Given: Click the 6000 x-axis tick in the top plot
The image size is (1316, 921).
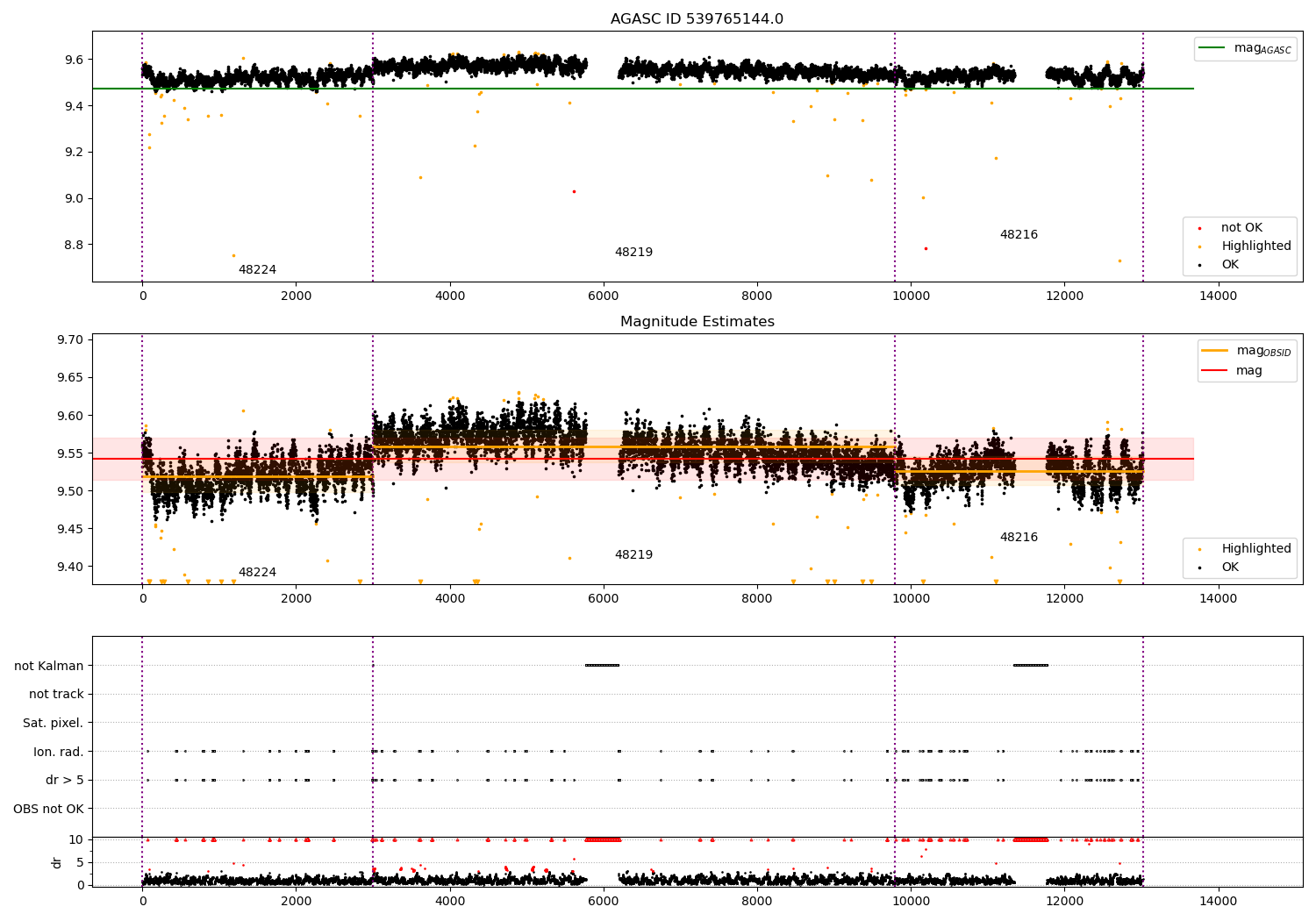Looking at the screenshot, I should pos(604,296).
